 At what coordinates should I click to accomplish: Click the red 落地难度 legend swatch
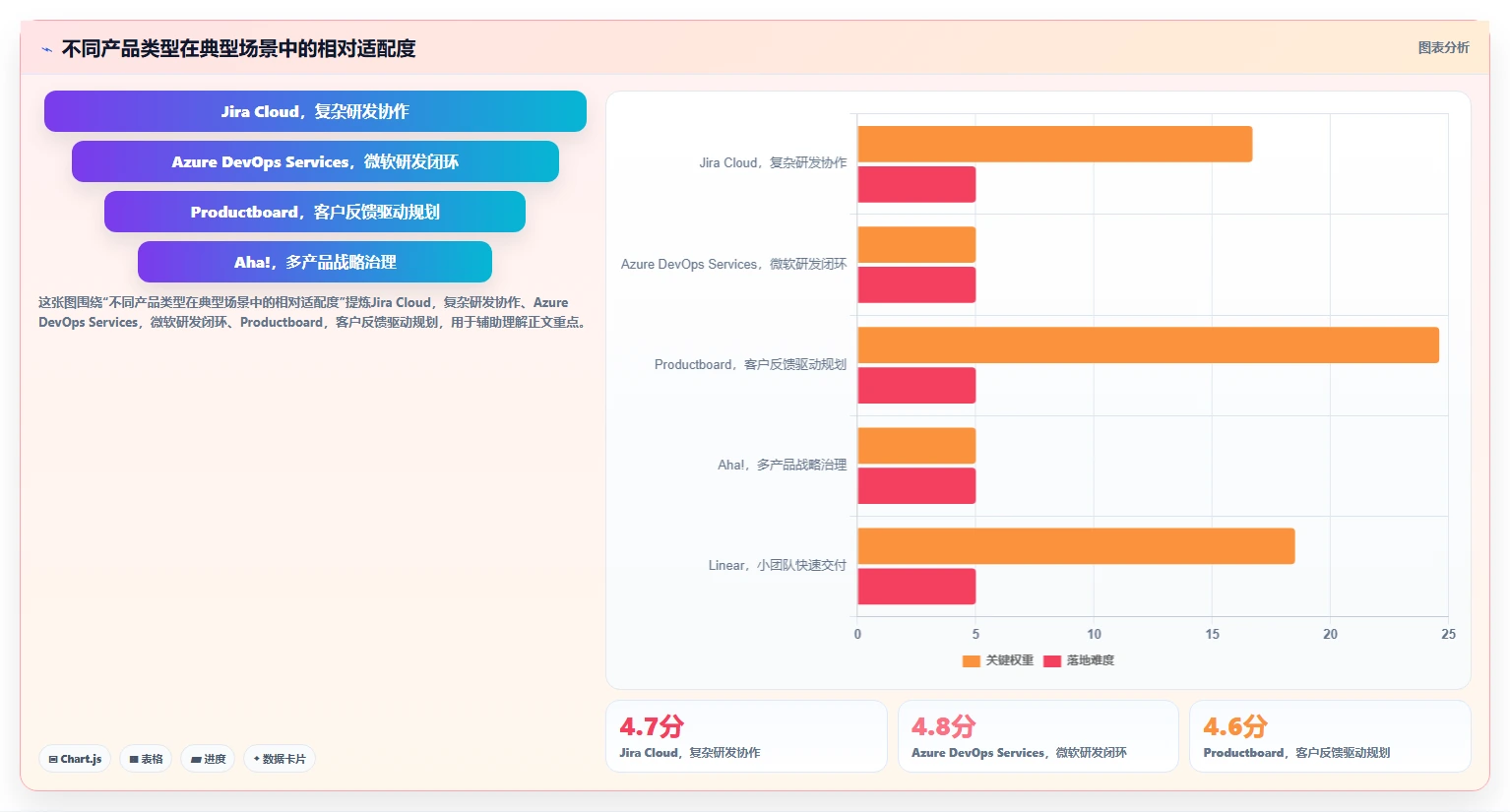[x=1052, y=660]
